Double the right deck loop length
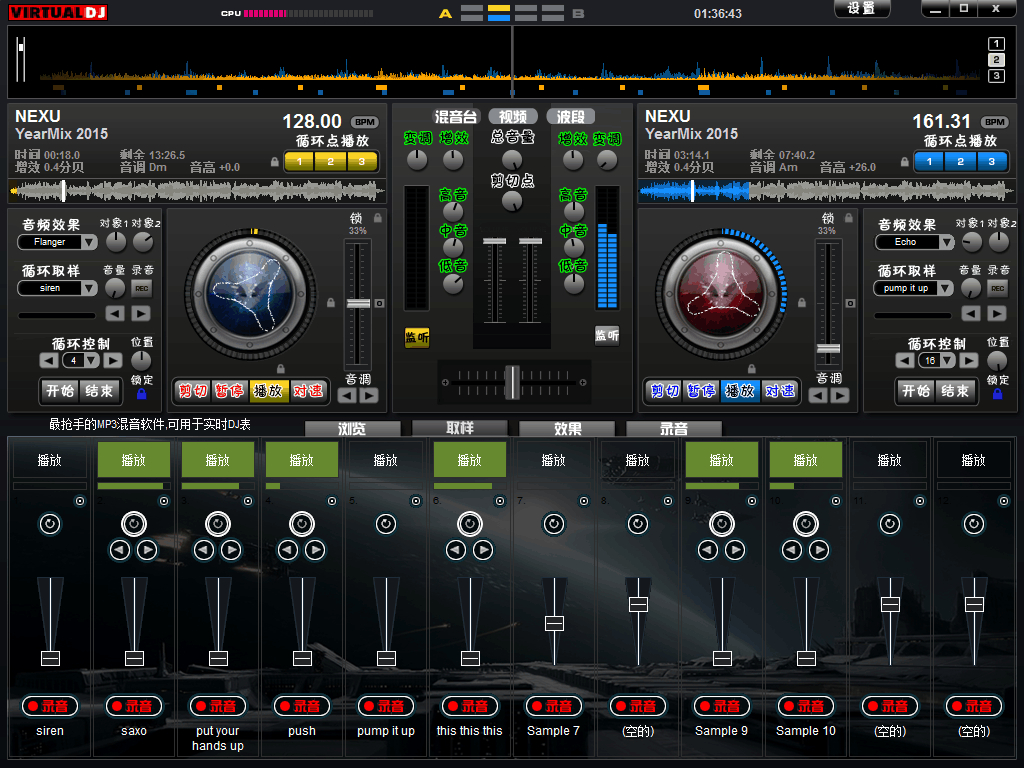Viewport: 1024px width, 768px height. [x=968, y=360]
